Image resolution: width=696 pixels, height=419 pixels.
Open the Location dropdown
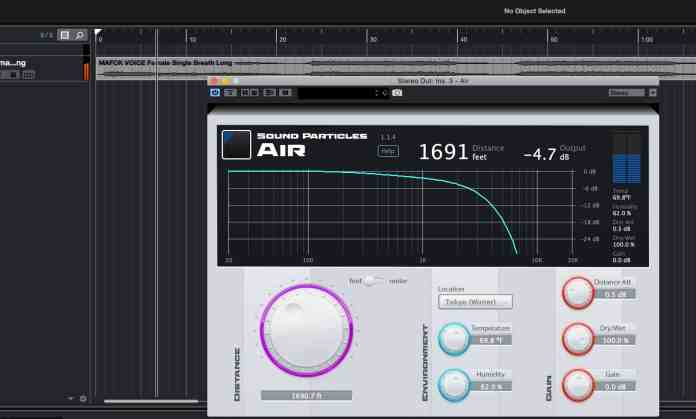pyautogui.click(x=475, y=301)
